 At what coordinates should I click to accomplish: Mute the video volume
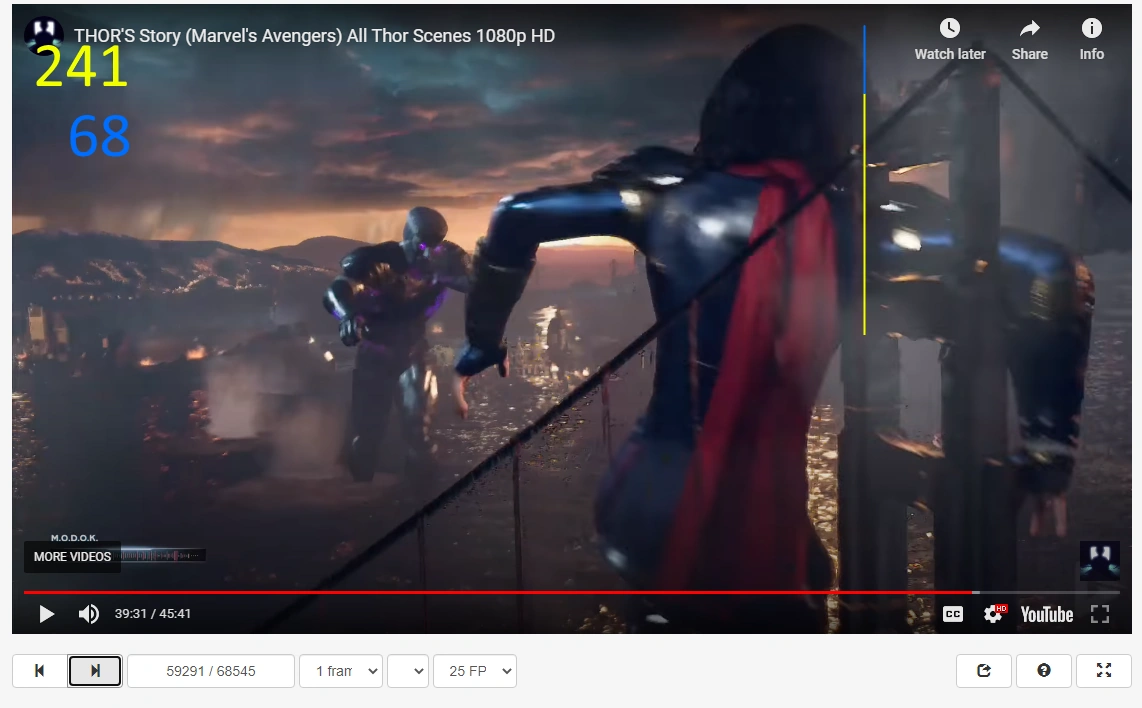(88, 614)
